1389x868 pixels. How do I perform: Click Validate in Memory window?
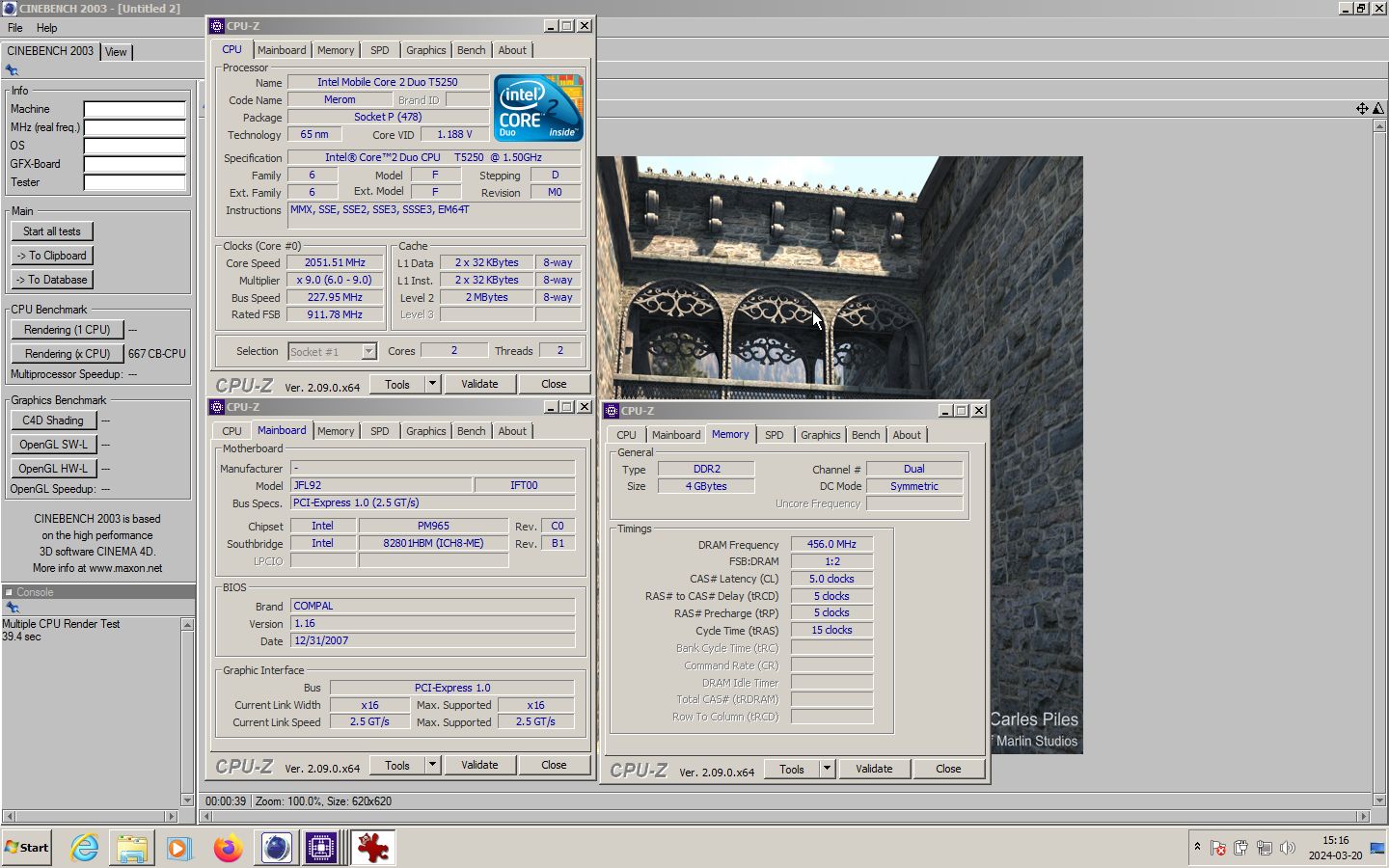tap(874, 769)
